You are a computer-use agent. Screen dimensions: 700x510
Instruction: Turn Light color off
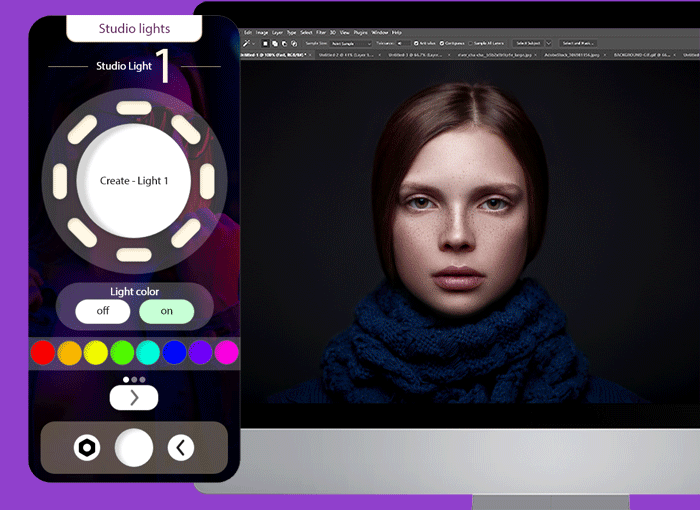click(103, 311)
